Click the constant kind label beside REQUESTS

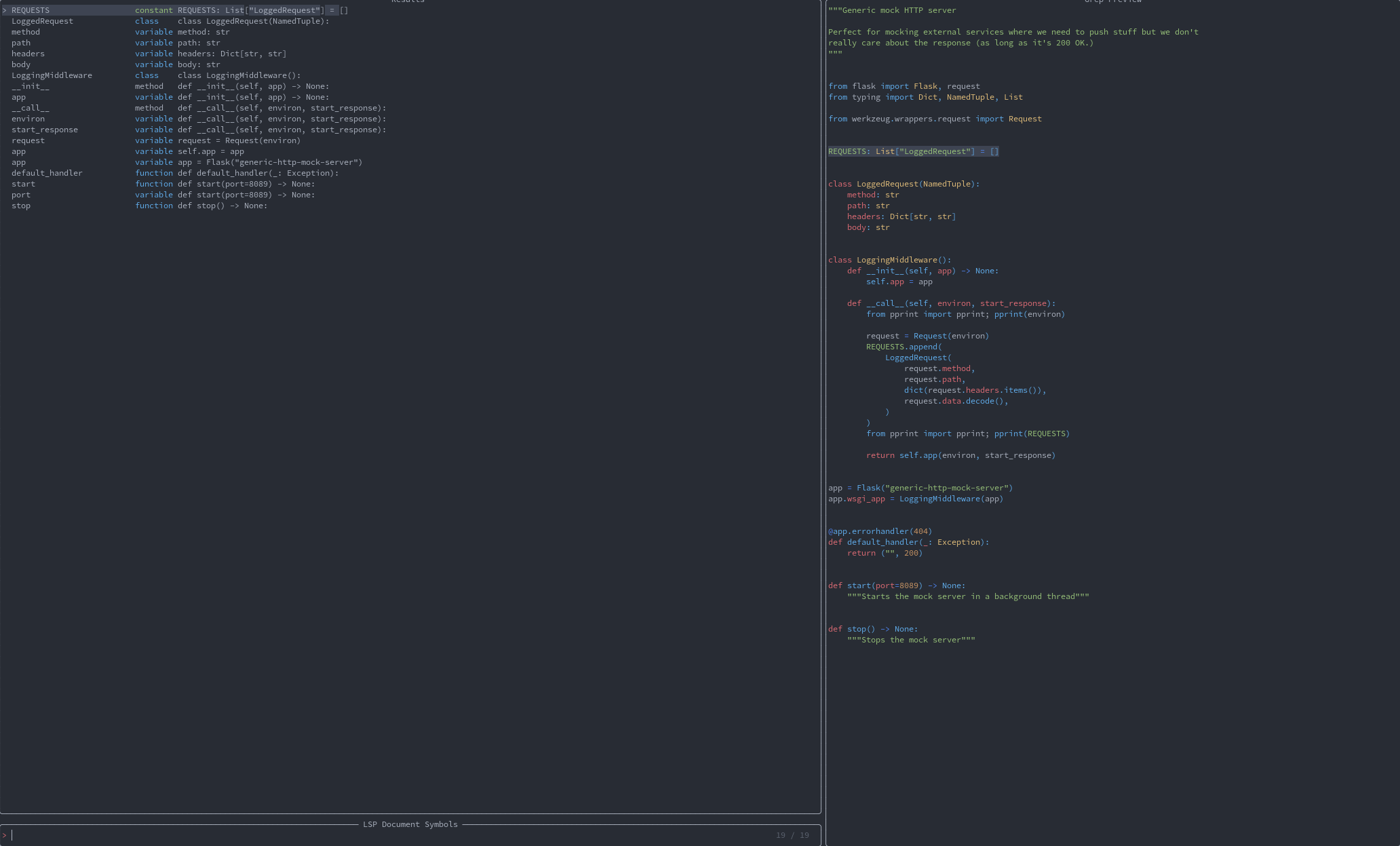[x=153, y=9]
